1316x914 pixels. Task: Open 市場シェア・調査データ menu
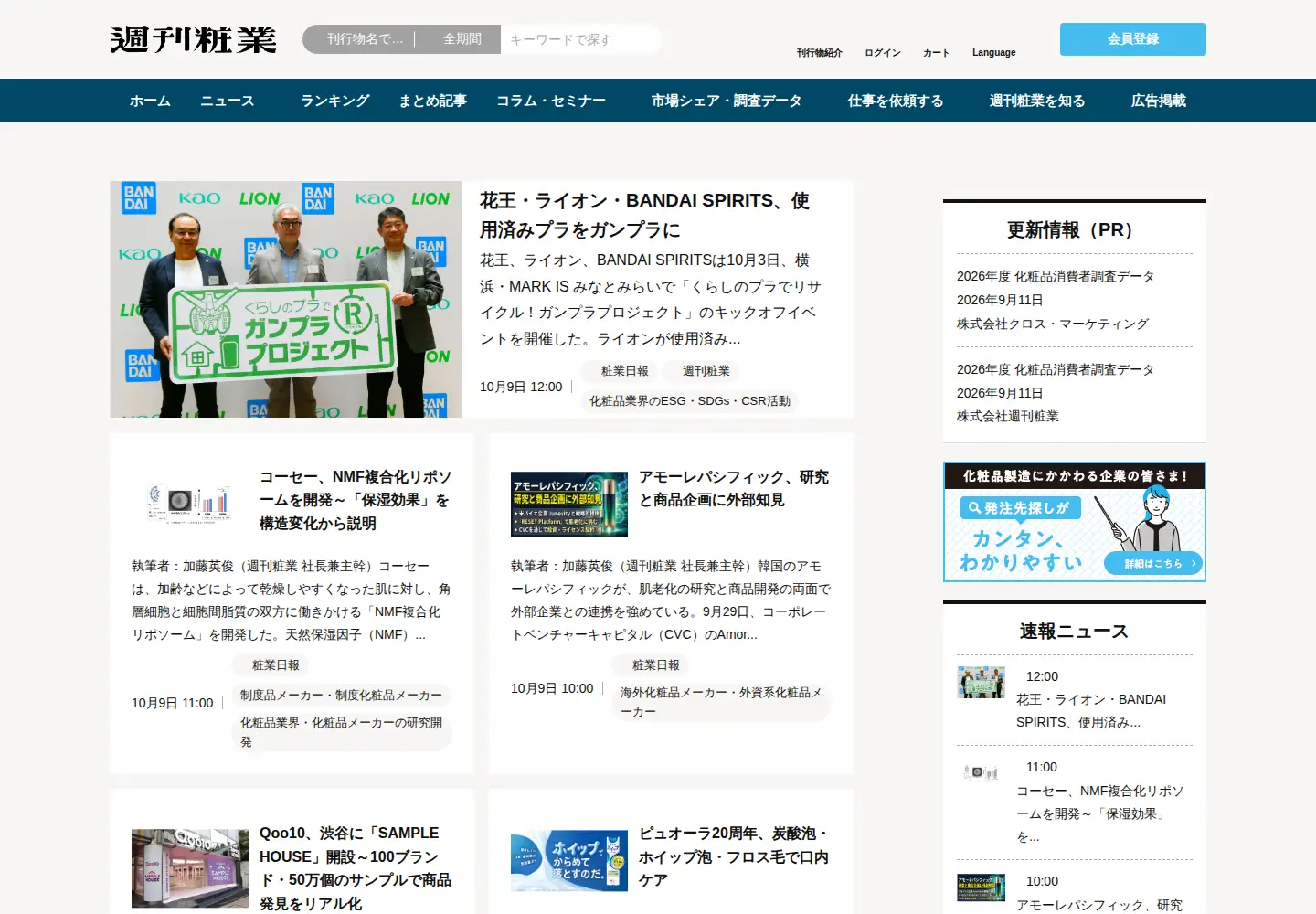[x=727, y=101]
